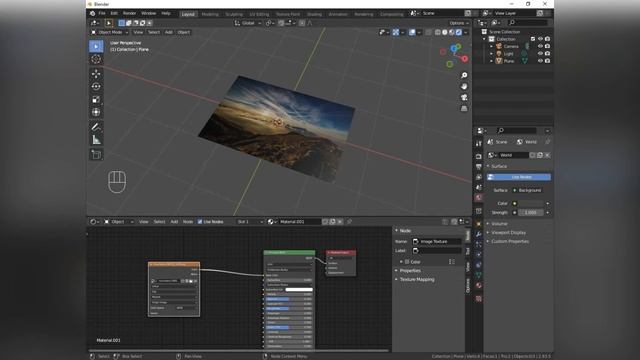Image resolution: width=640 pixels, height=360 pixels.
Task: Open the Object properties tab icon
Action: [x=479, y=224]
